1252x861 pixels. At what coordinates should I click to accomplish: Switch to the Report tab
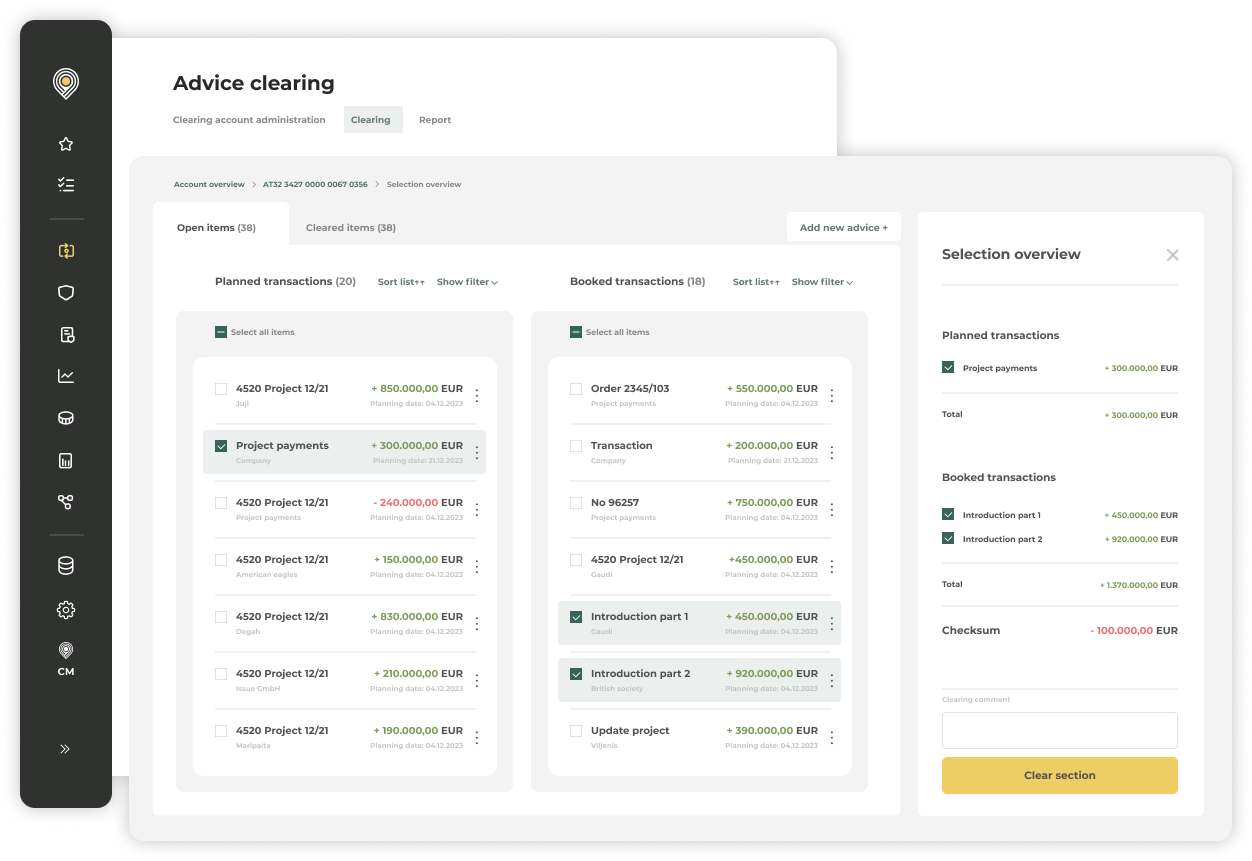click(435, 119)
